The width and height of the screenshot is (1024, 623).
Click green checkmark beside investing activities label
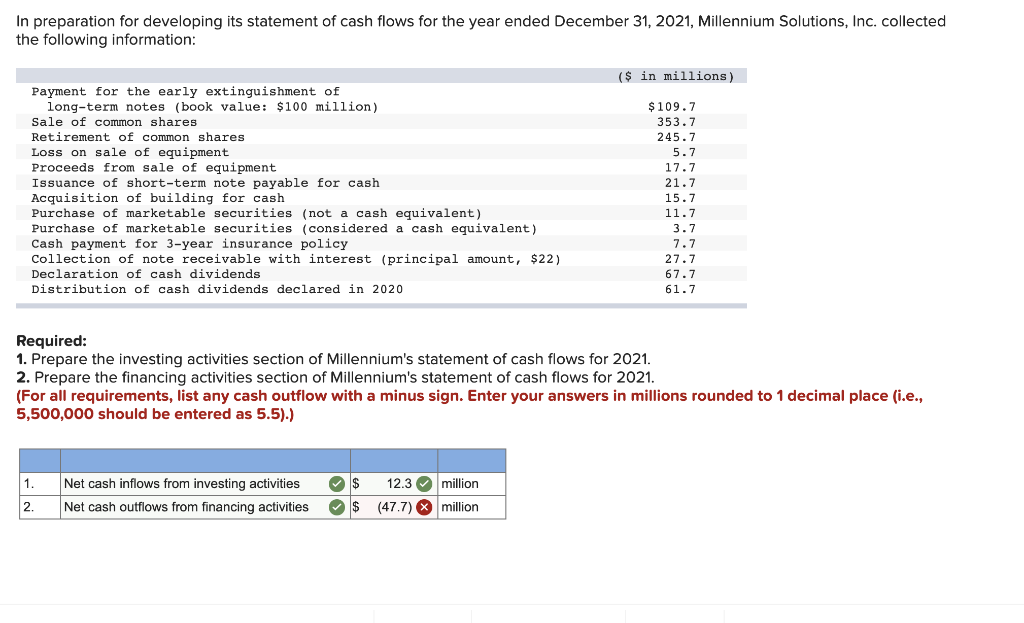(337, 484)
